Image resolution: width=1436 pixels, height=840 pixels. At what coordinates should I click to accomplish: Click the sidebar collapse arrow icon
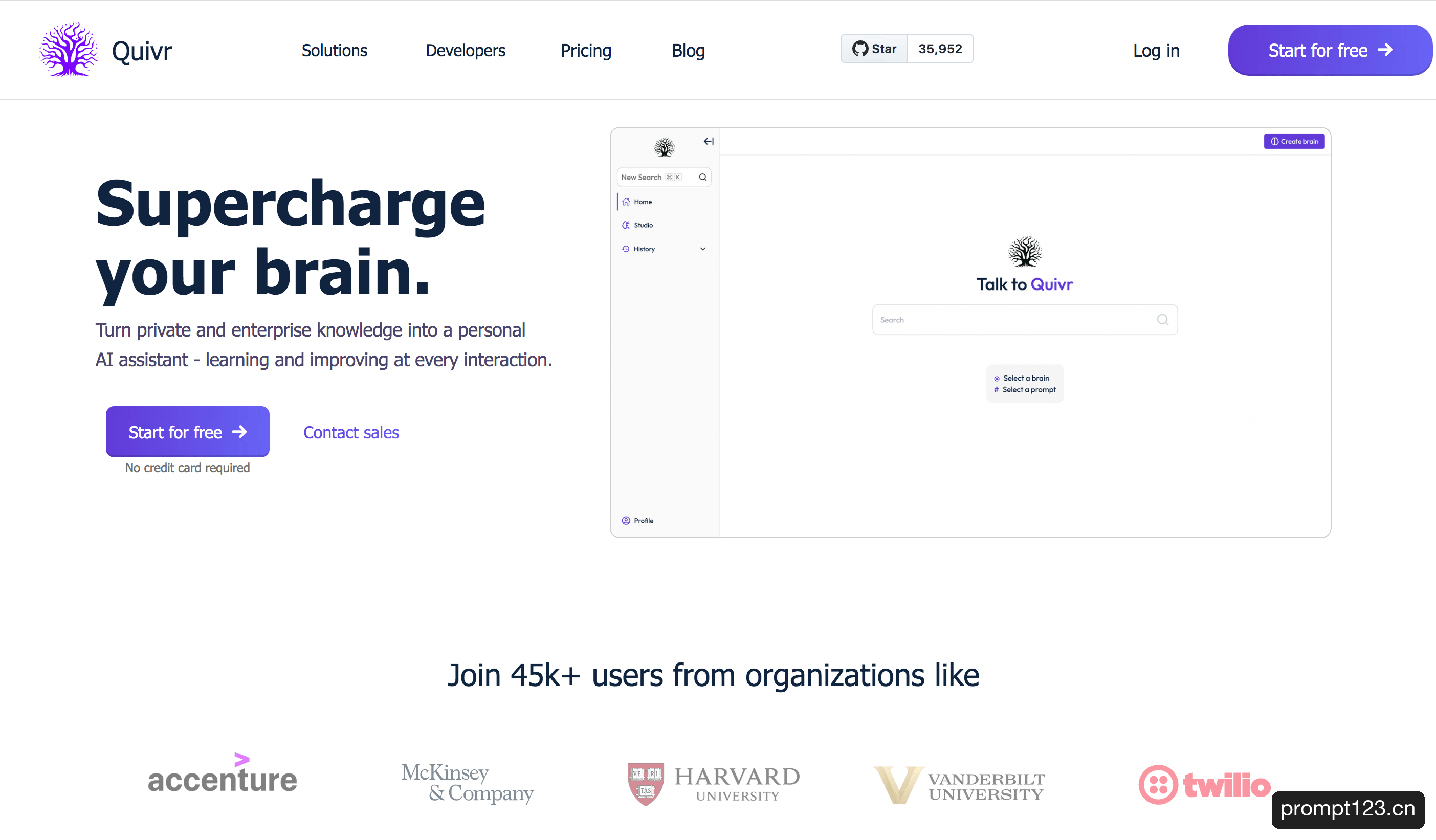[709, 141]
